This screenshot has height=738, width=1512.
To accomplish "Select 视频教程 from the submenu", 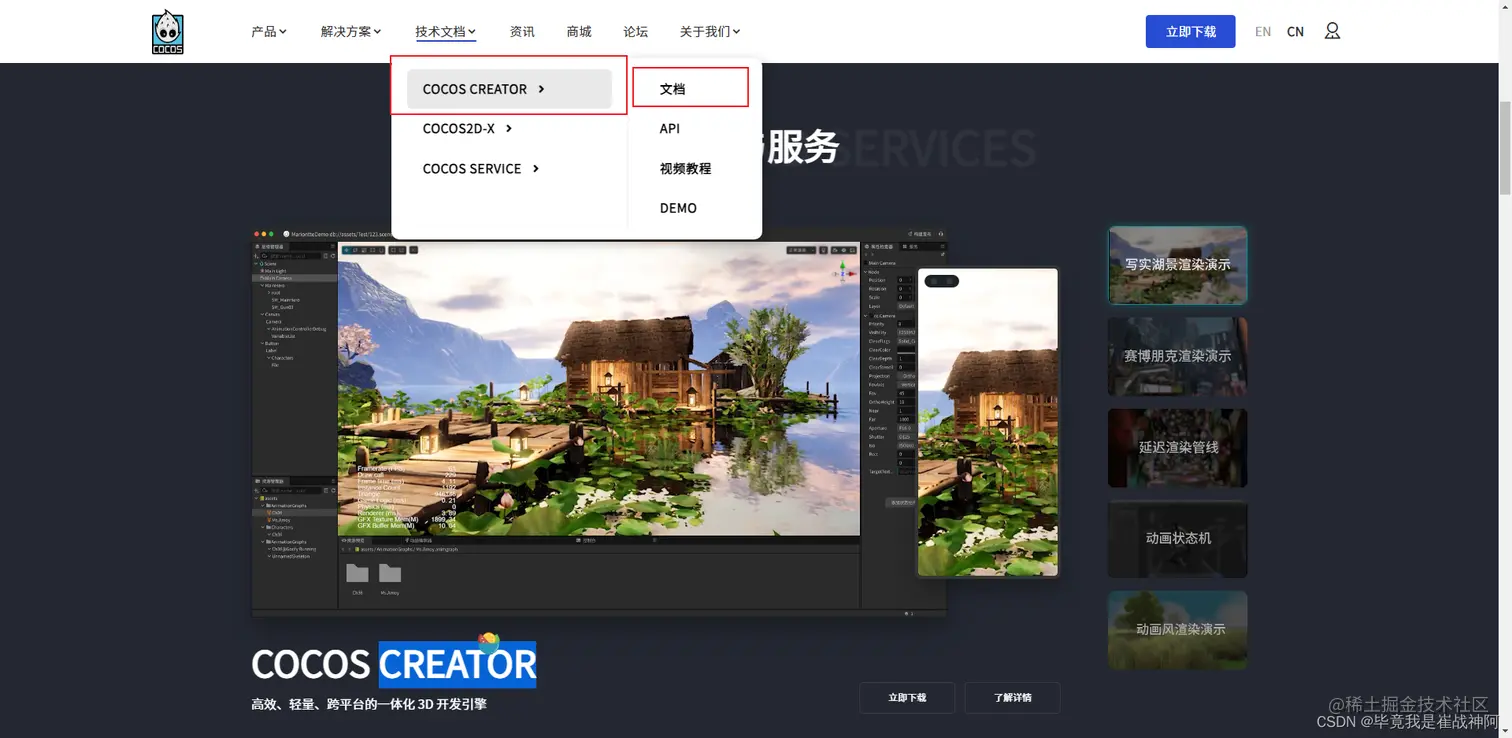I will pos(685,168).
